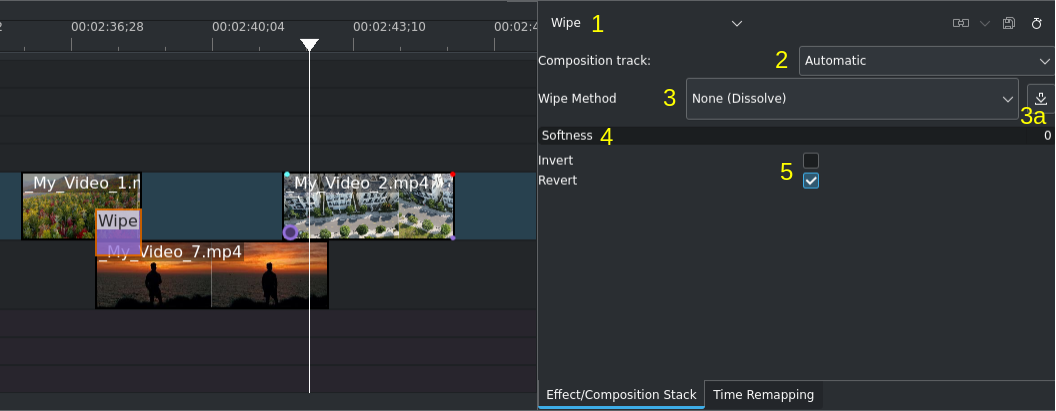
Task: Switch to Effect/Composition Stack tab
Action: [x=621, y=395]
